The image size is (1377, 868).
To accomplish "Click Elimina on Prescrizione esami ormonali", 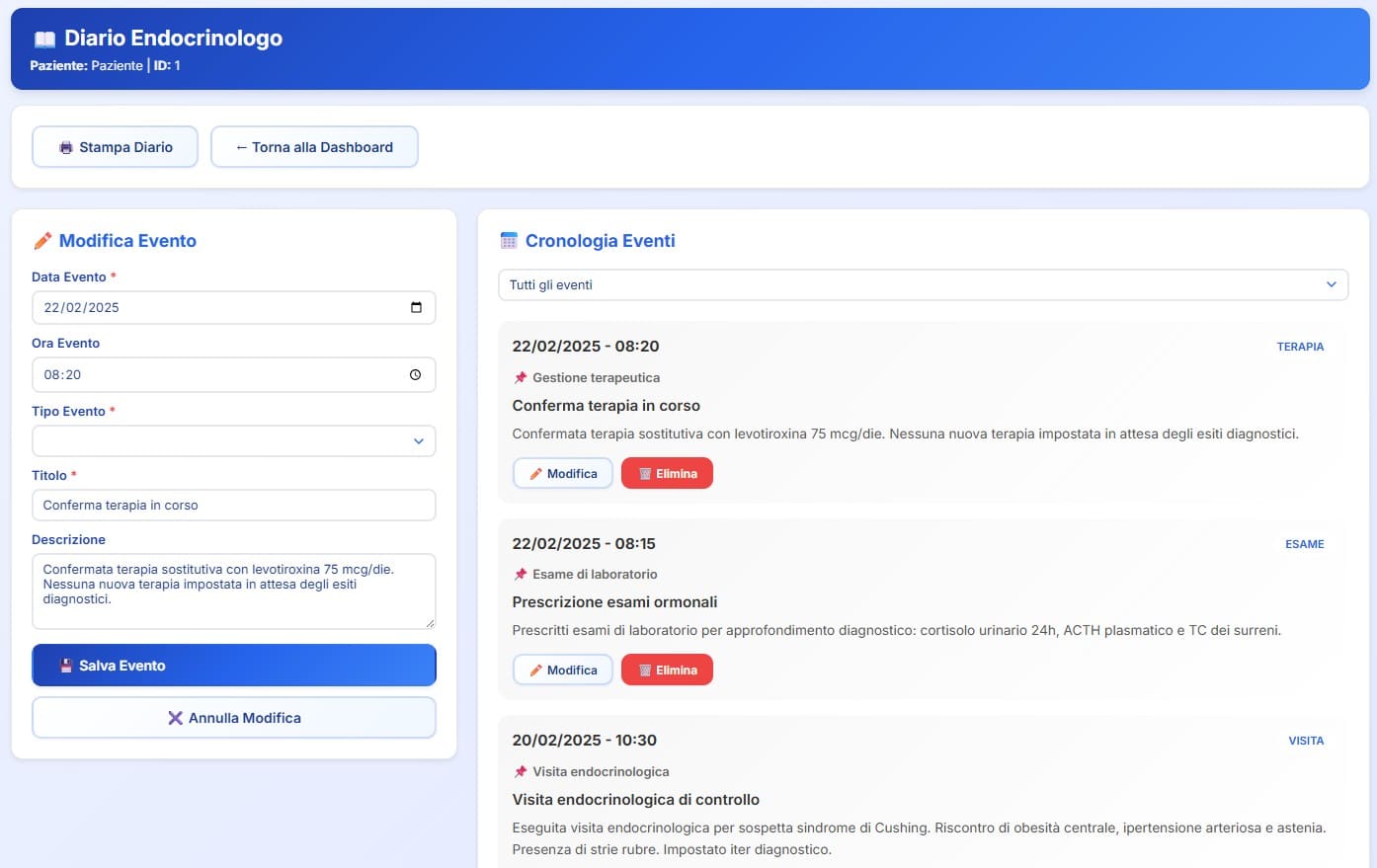I will [667, 670].
